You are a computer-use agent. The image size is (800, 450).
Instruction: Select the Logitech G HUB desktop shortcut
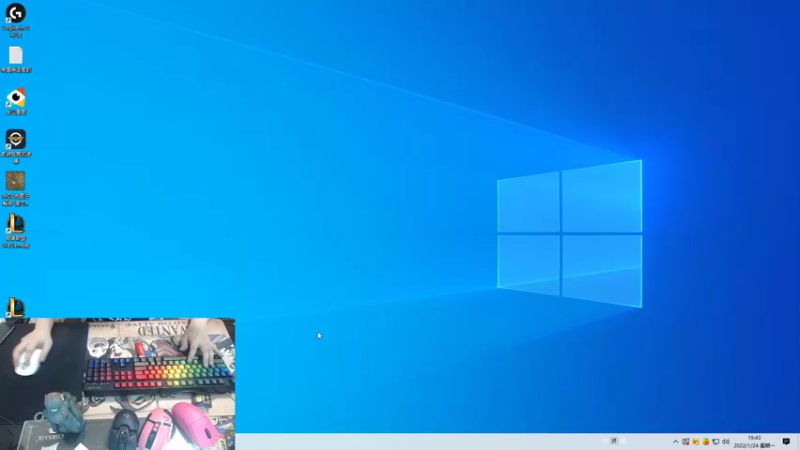(16, 19)
